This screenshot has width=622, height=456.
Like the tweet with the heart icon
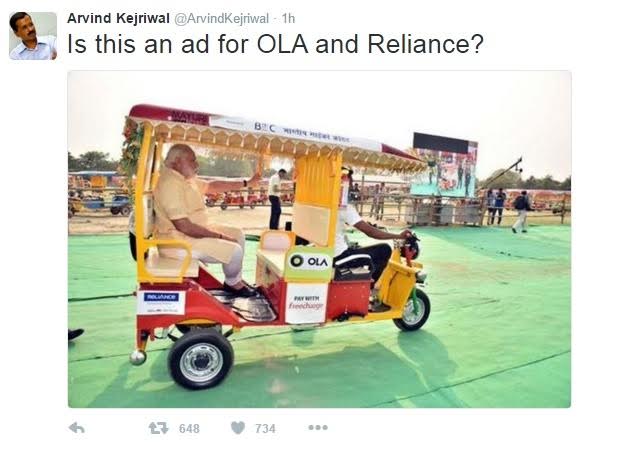coord(238,427)
